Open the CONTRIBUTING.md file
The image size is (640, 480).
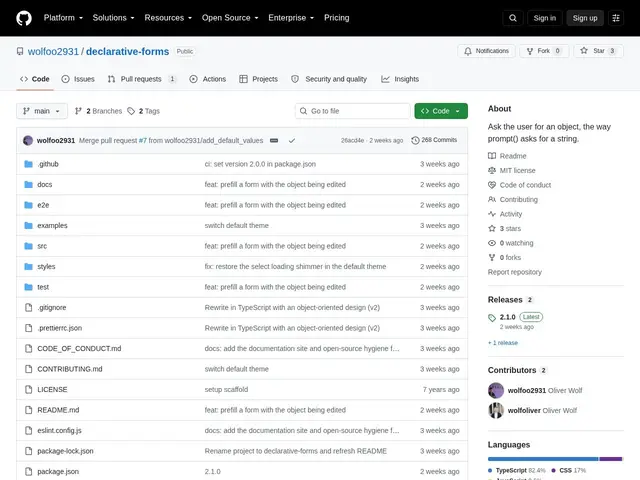70,369
